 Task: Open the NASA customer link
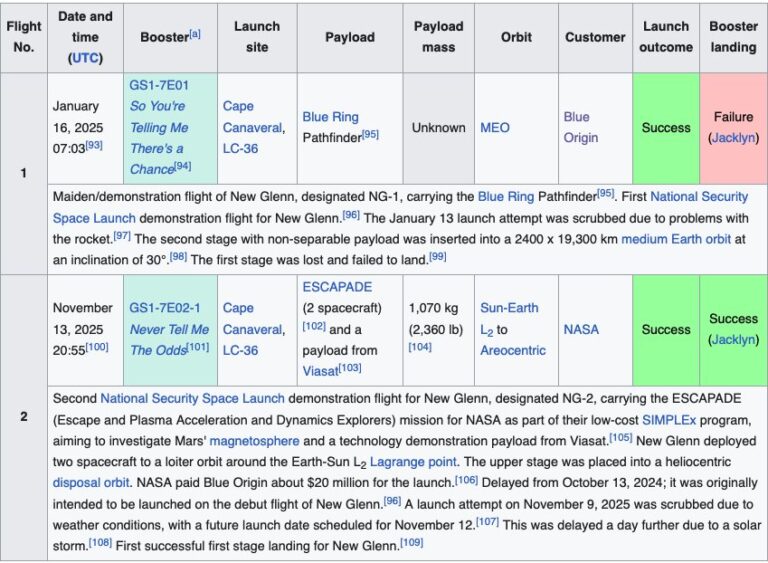pos(581,329)
